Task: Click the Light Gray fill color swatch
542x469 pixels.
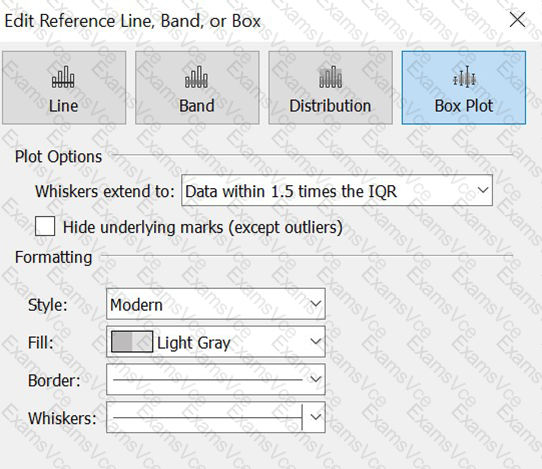Action: [x=132, y=342]
